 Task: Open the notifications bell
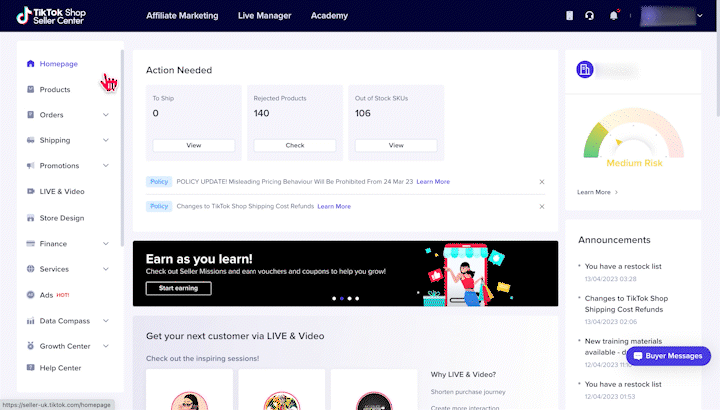(614, 16)
